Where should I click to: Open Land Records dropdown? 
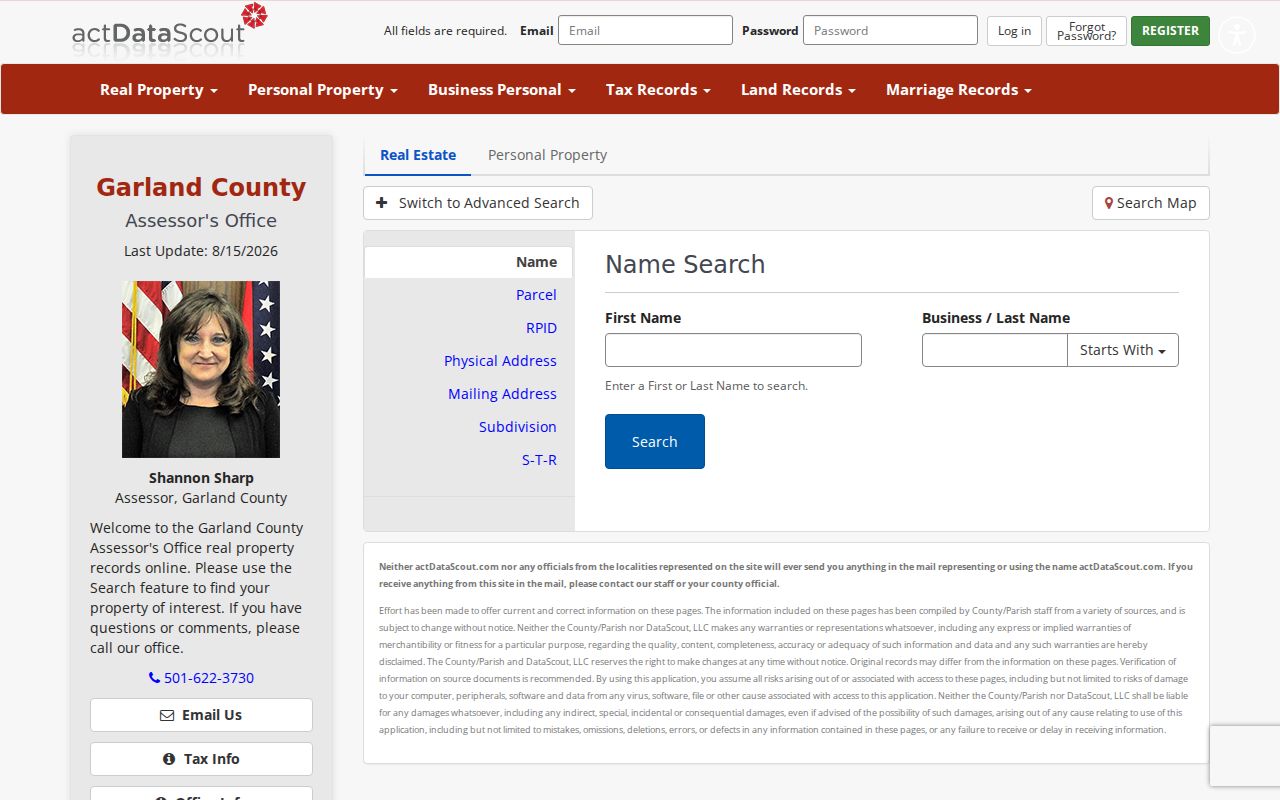798,89
